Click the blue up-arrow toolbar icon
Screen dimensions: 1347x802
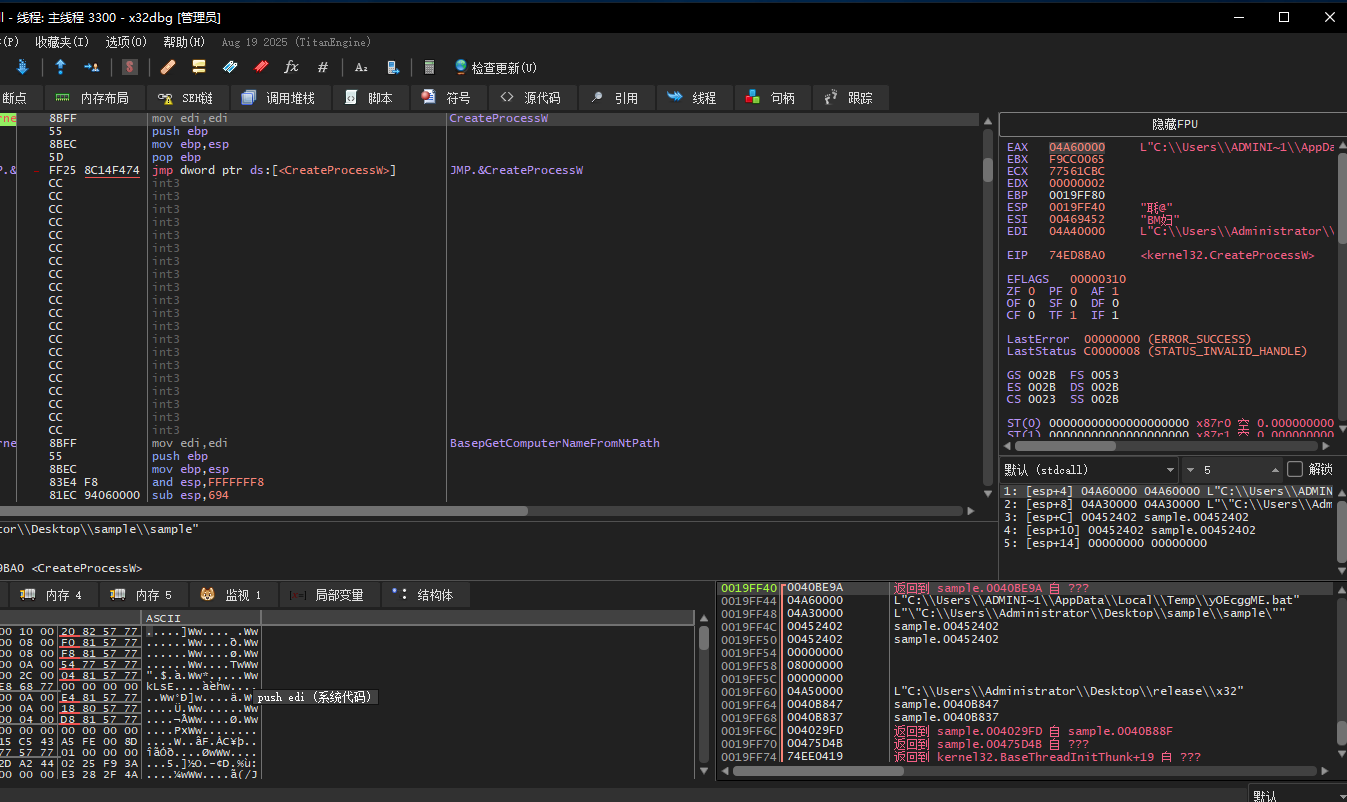pyautogui.click(x=60, y=67)
